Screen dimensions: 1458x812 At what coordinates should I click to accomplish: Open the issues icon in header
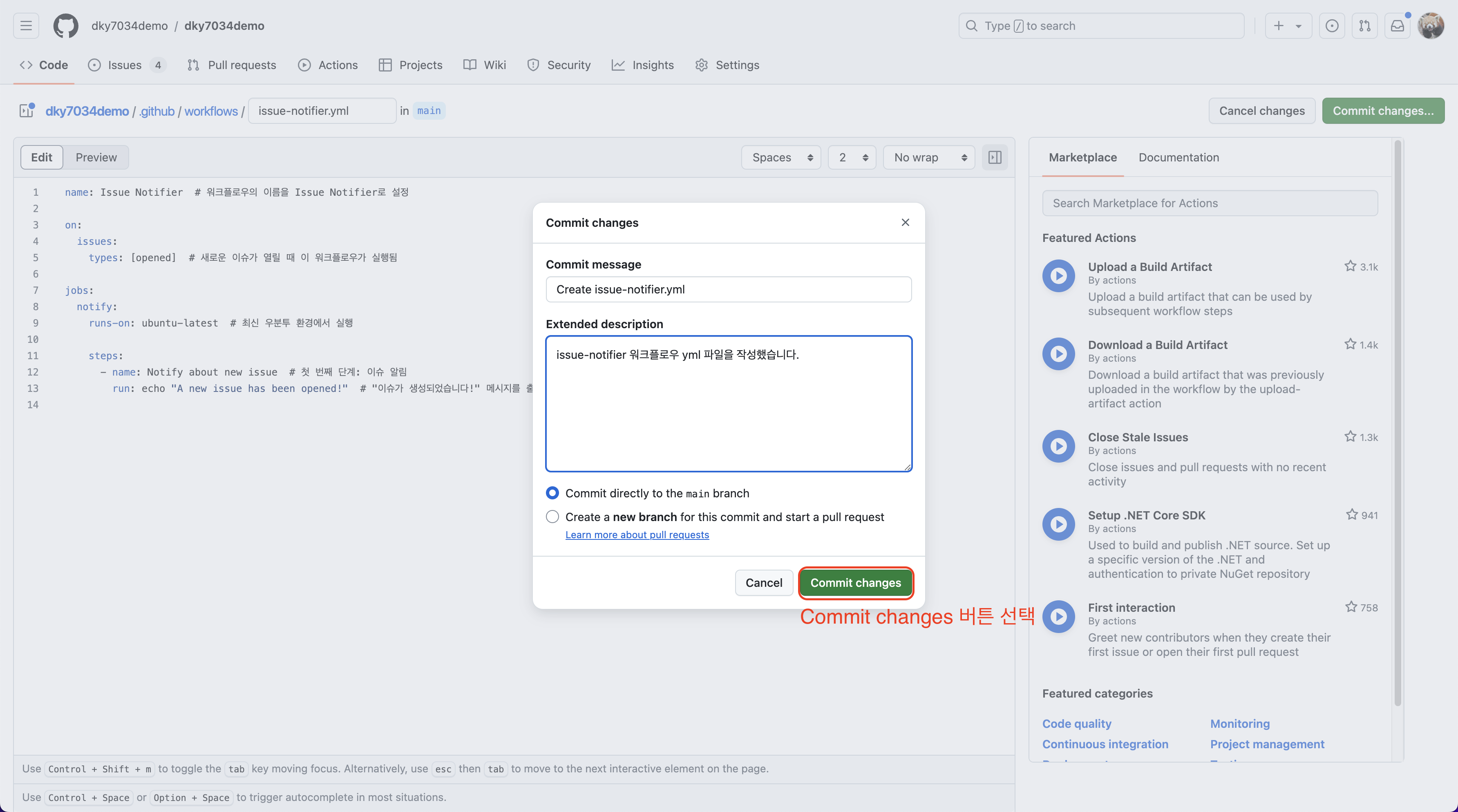1332,26
